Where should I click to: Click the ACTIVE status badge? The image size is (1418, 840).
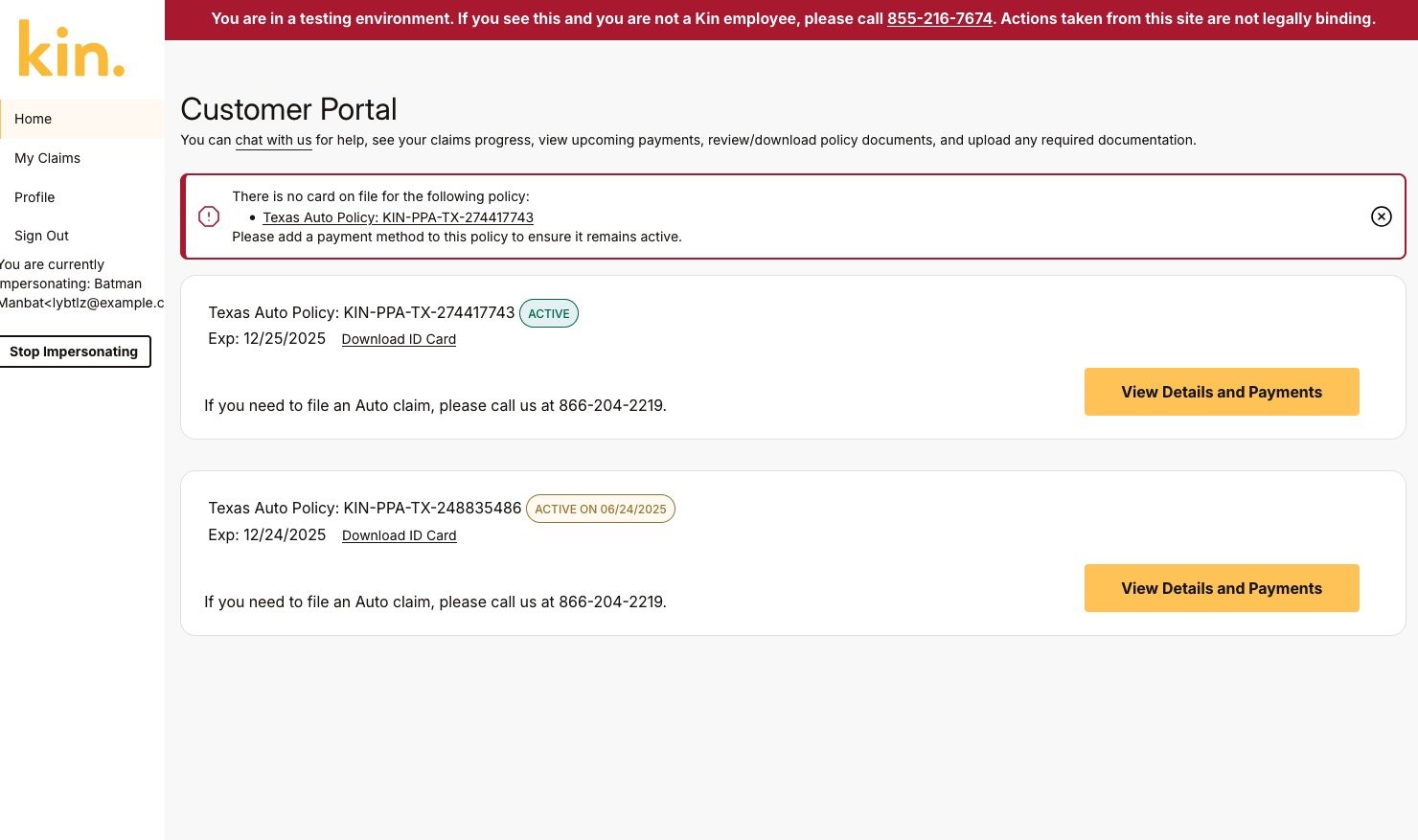pos(549,313)
